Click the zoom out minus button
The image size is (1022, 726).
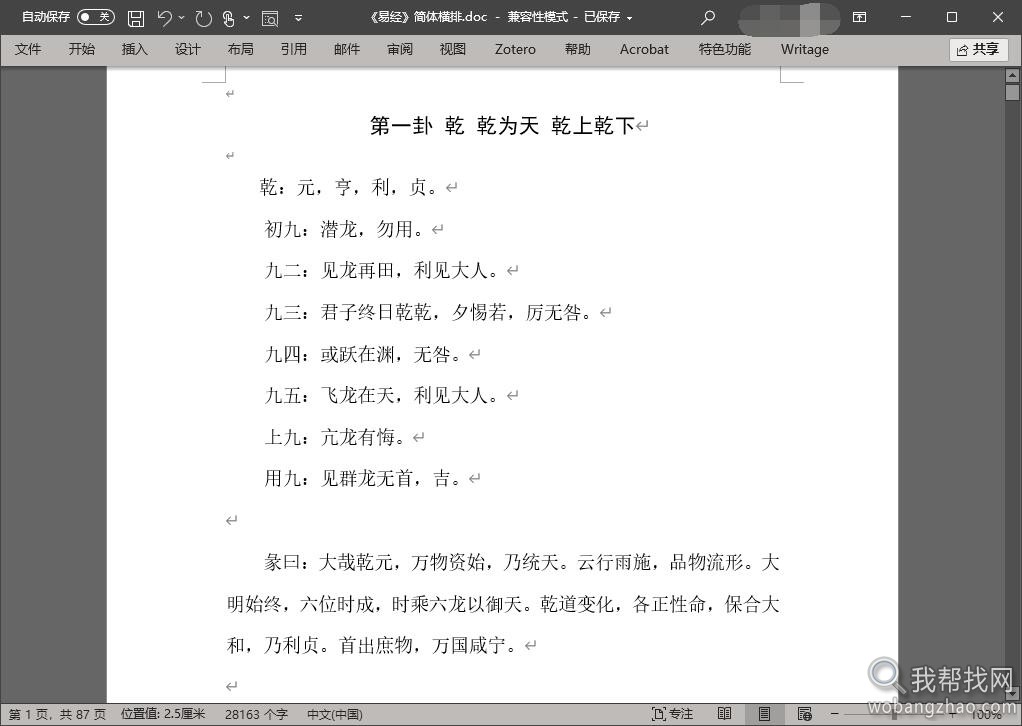834,714
